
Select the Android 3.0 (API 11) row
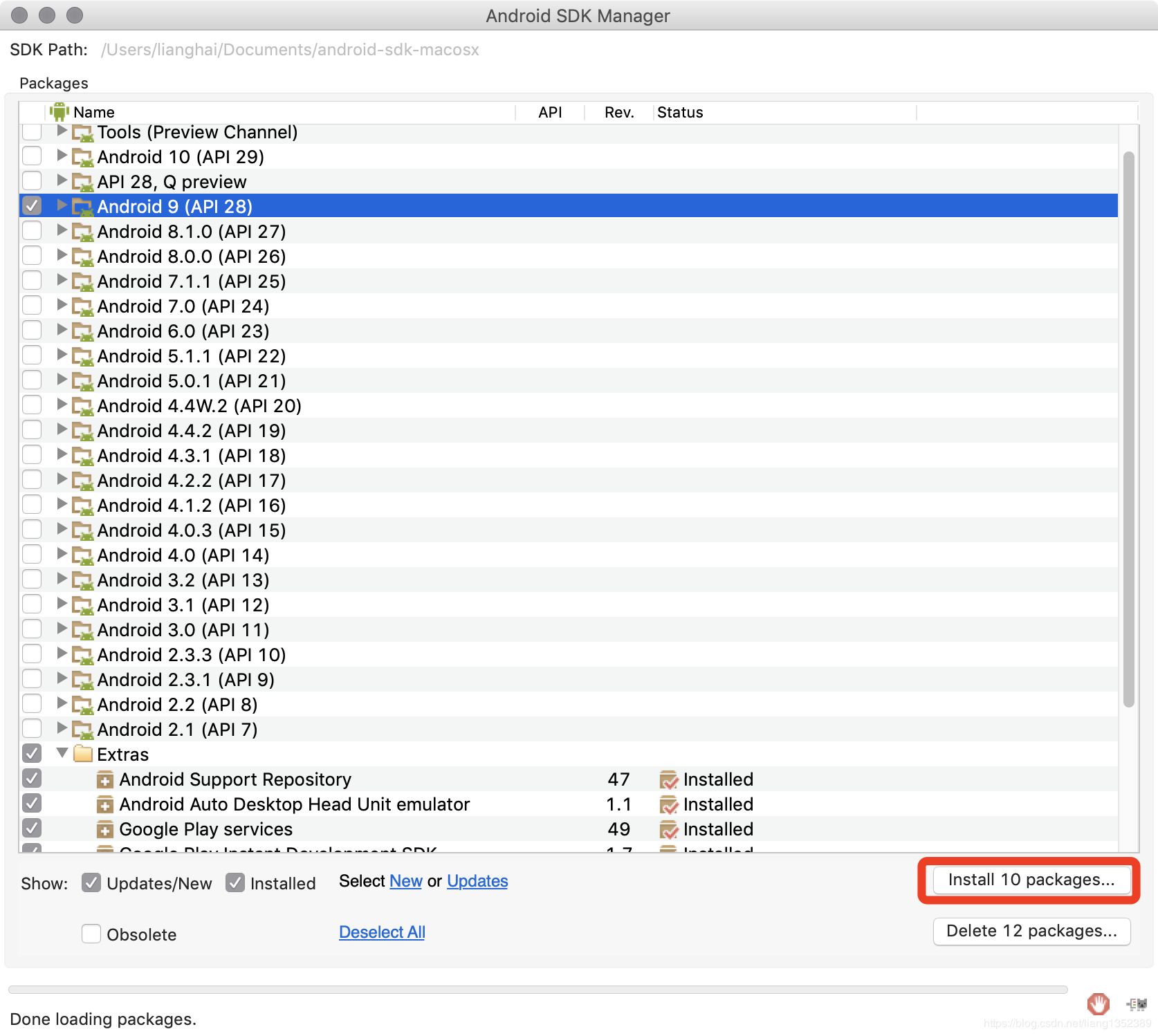point(569,630)
